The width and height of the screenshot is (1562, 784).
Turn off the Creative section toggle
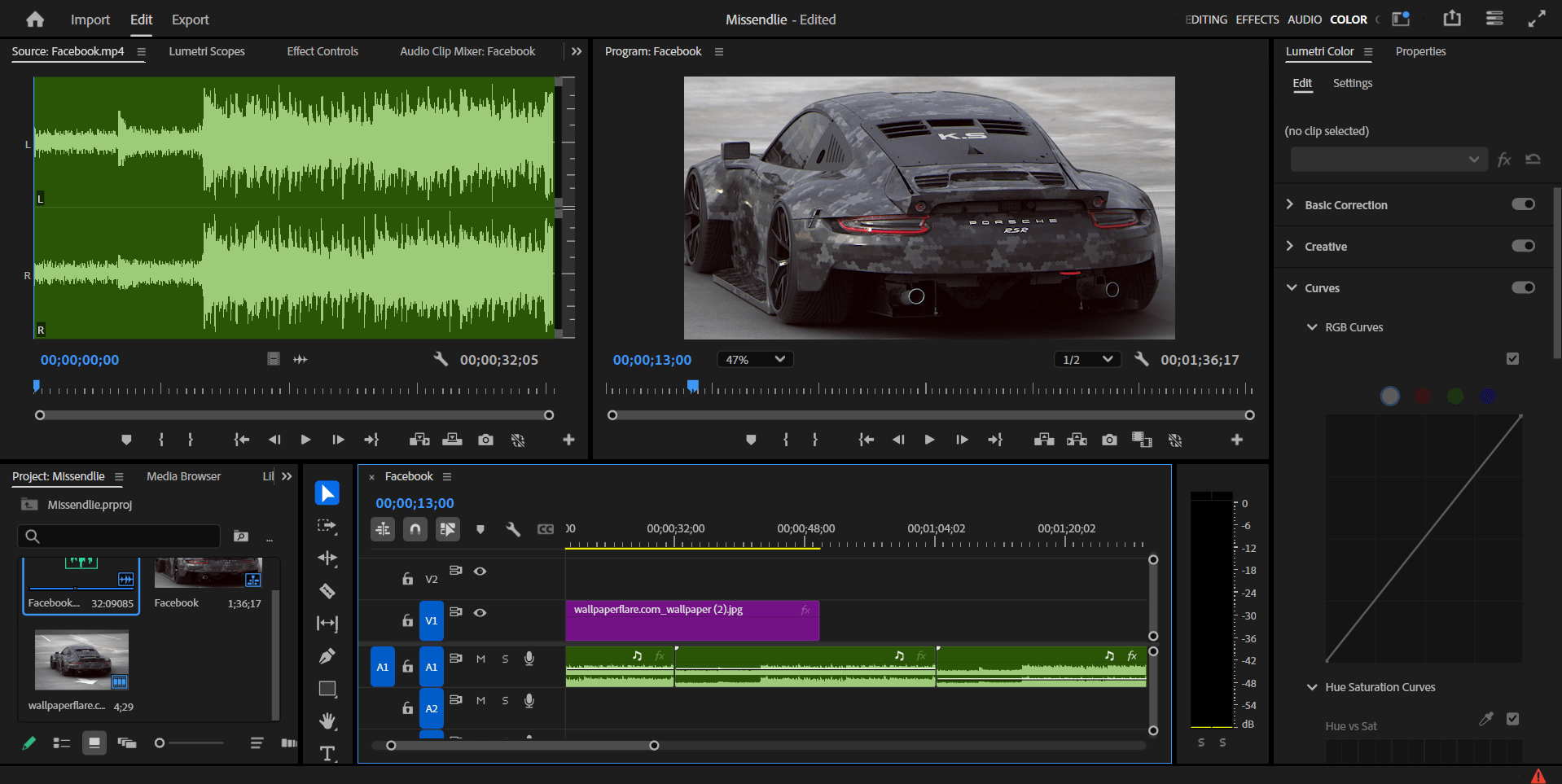(x=1523, y=246)
